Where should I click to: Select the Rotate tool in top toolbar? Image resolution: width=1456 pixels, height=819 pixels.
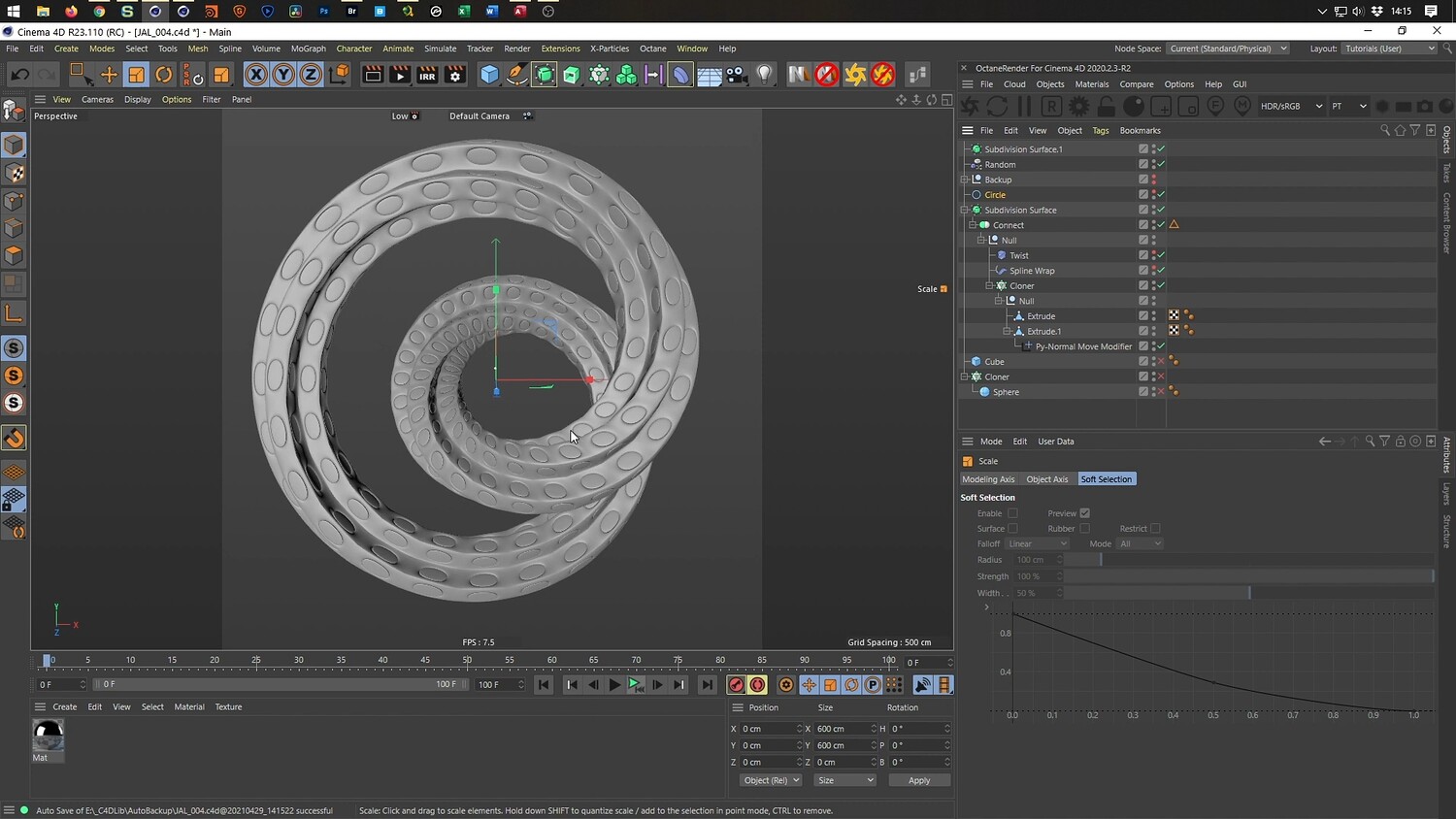point(164,75)
